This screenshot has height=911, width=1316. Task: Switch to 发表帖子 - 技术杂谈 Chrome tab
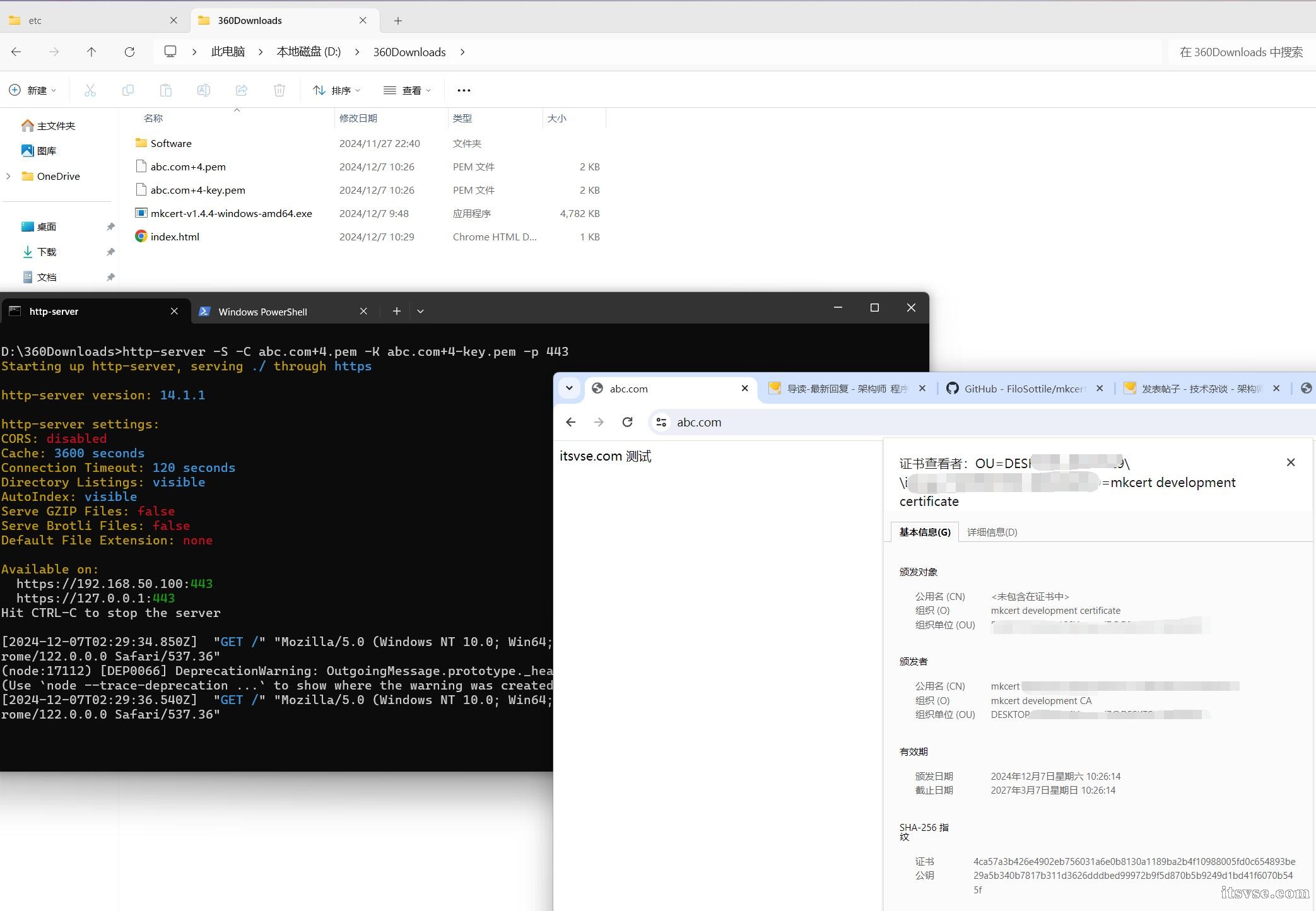(x=1202, y=389)
